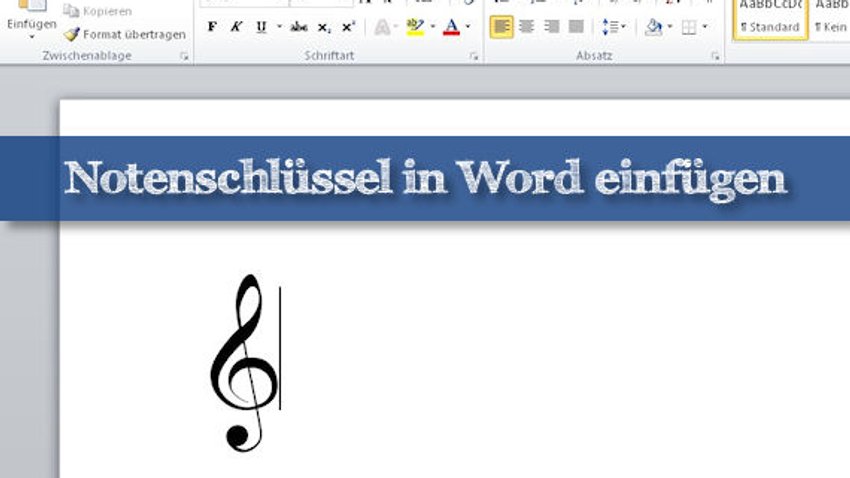Open highlight color dropdown arrow
Viewport: 850px width, 478px height.
click(433, 27)
